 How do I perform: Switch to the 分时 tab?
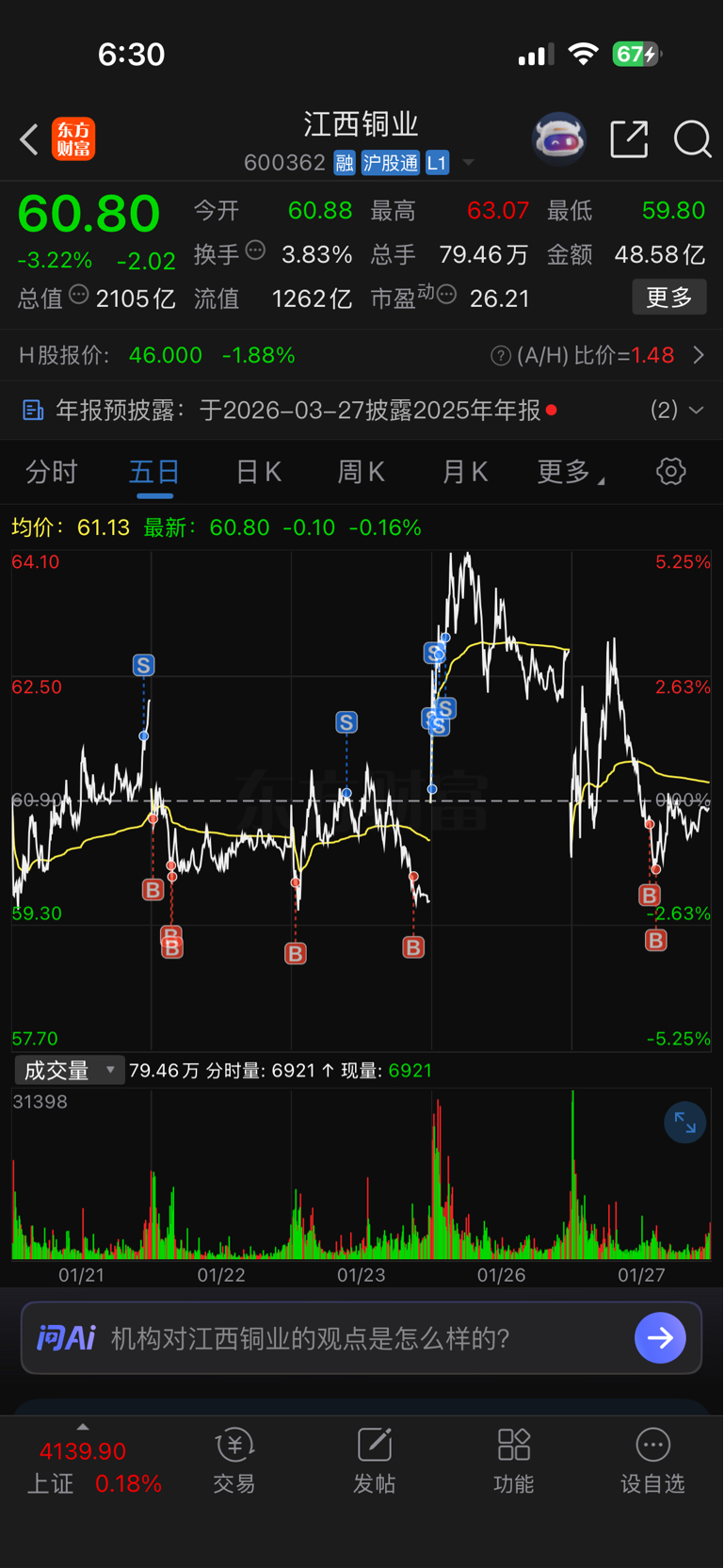tap(52, 472)
